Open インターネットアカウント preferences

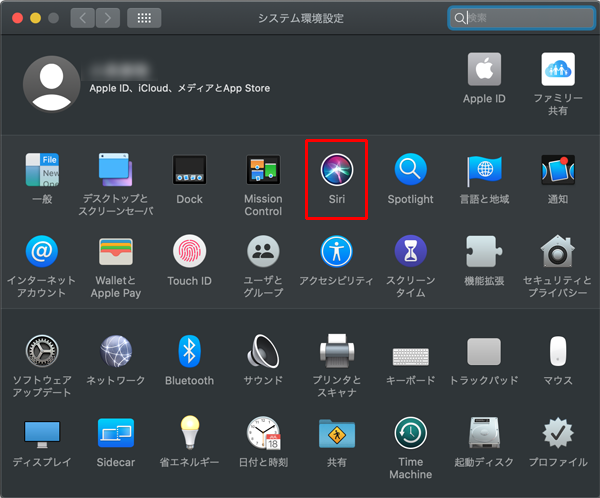click(x=42, y=251)
